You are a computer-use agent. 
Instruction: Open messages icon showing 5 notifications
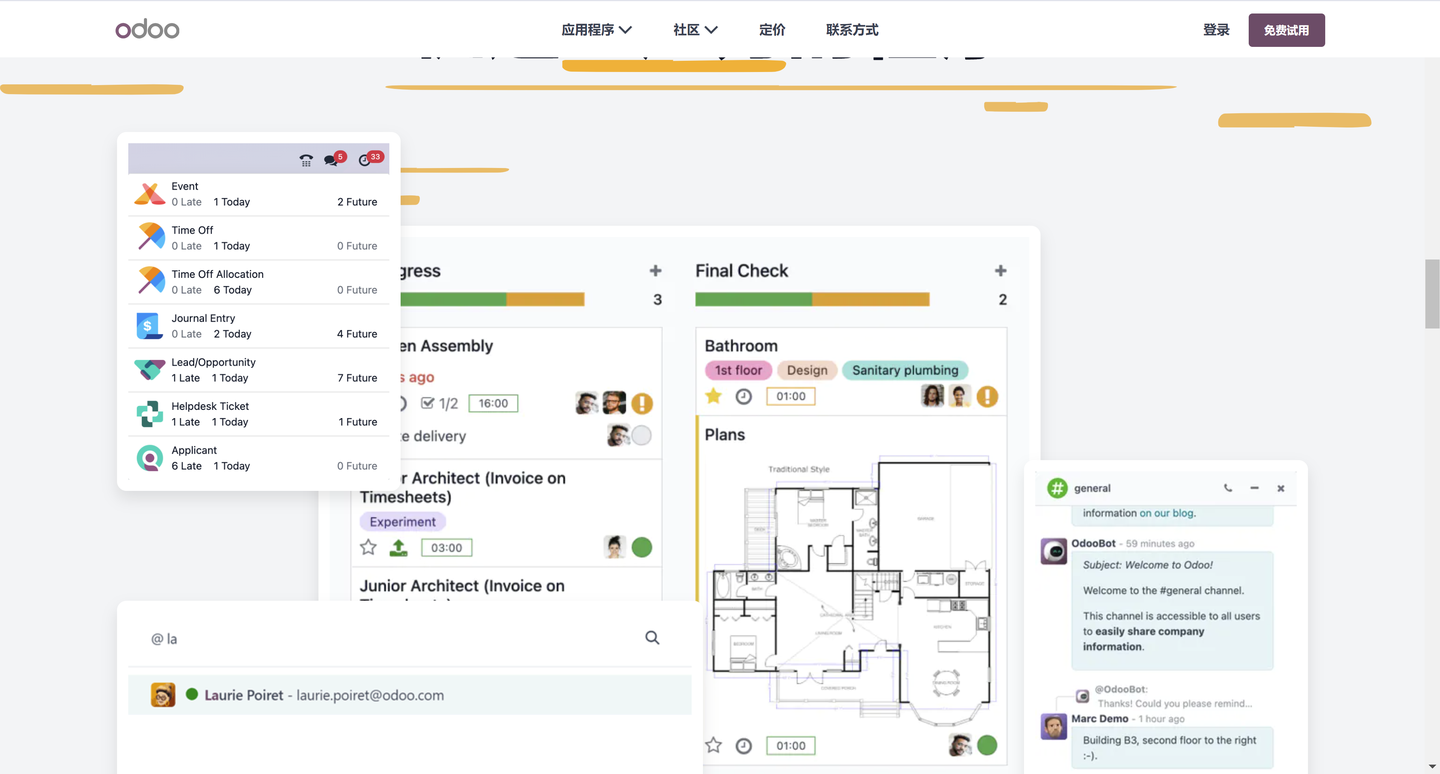point(332,158)
